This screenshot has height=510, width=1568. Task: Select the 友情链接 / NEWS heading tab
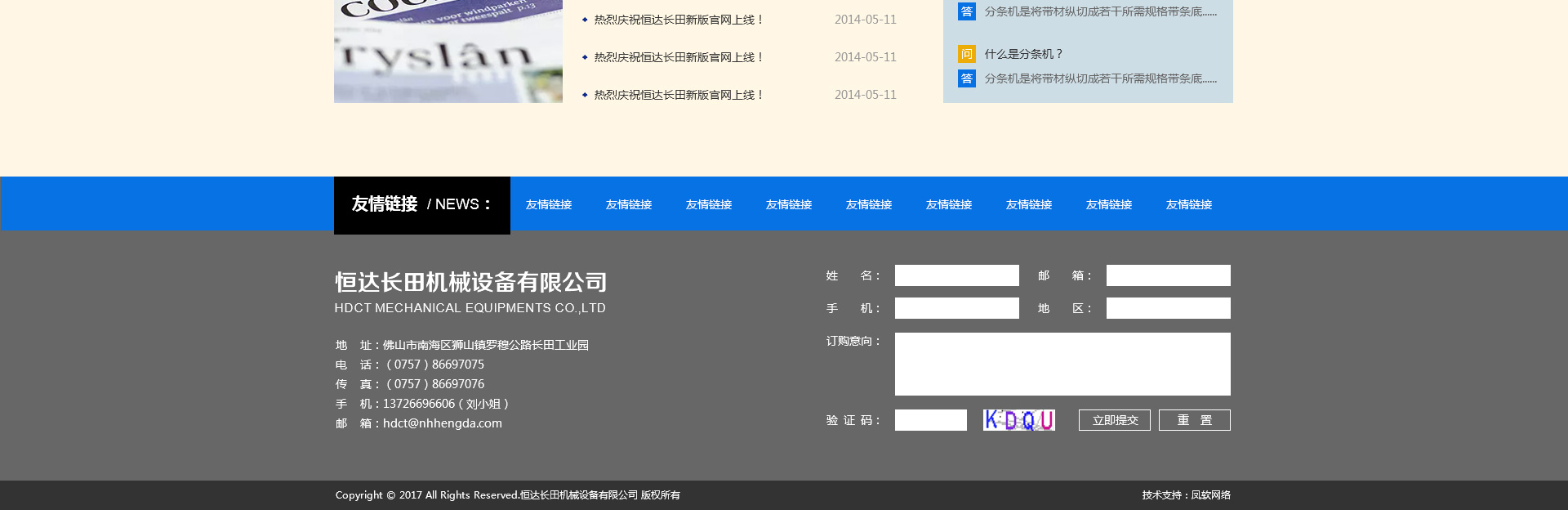coord(421,204)
